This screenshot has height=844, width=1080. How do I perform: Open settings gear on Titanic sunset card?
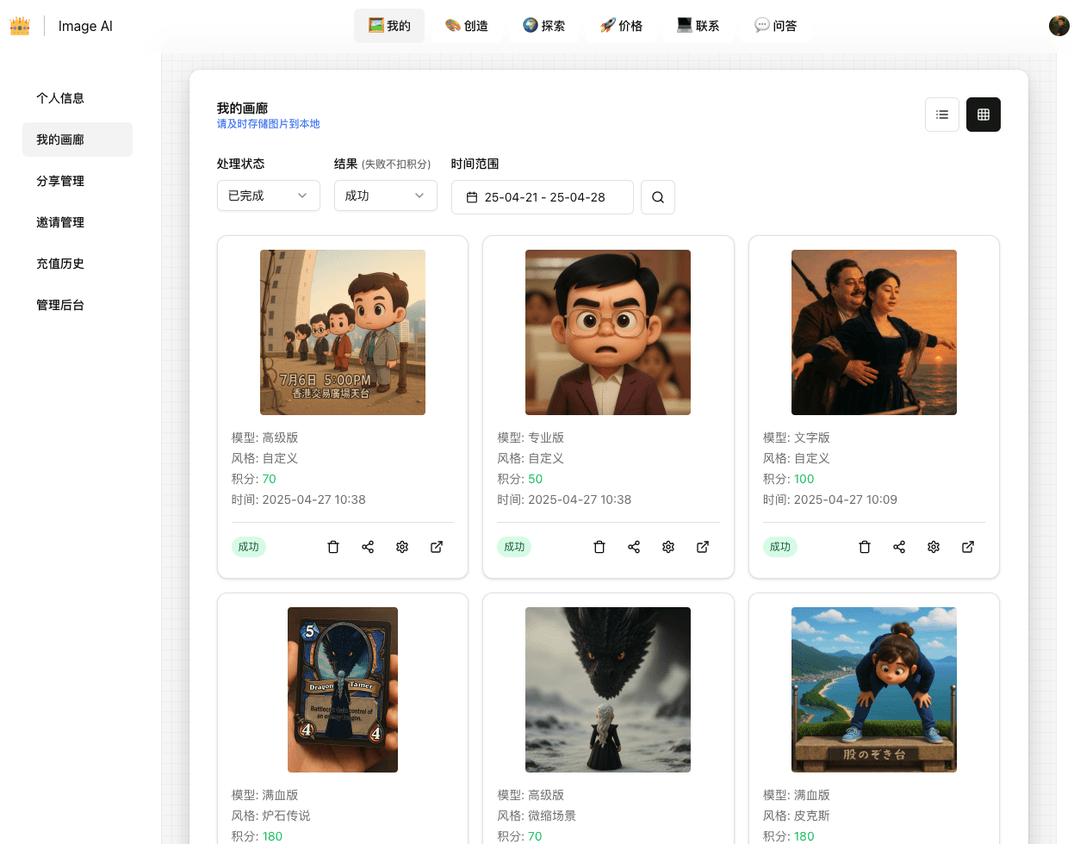coord(933,547)
